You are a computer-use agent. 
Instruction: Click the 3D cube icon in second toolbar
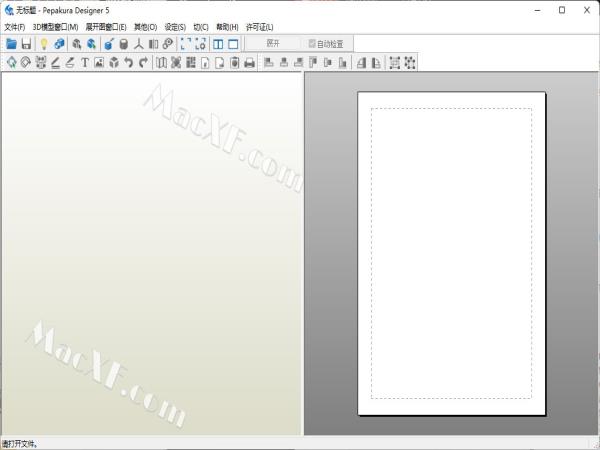(x=114, y=62)
